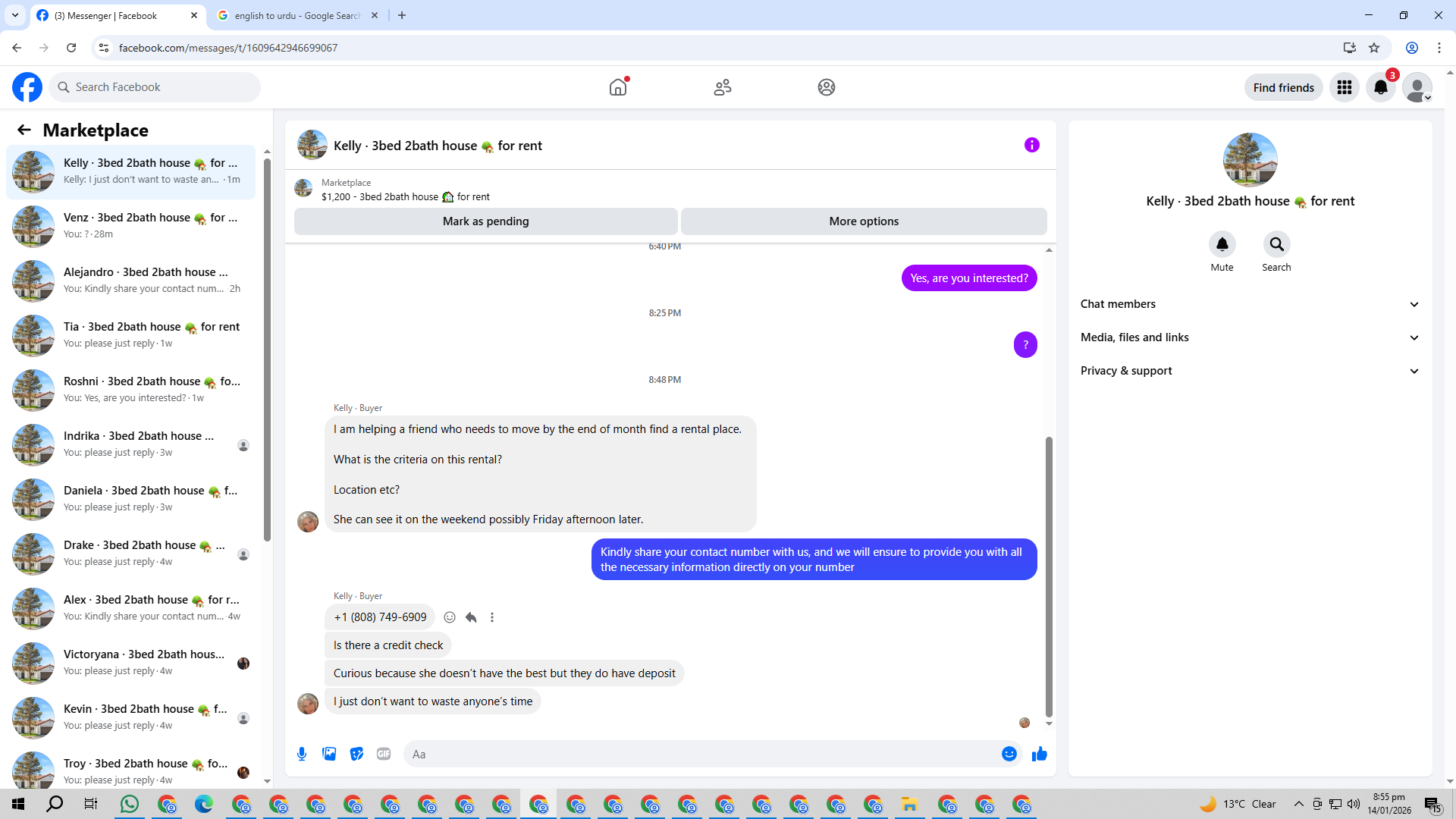Click the chat messages vertical scrollbar
The height and width of the screenshot is (819, 1456).
click(1049, 576)
